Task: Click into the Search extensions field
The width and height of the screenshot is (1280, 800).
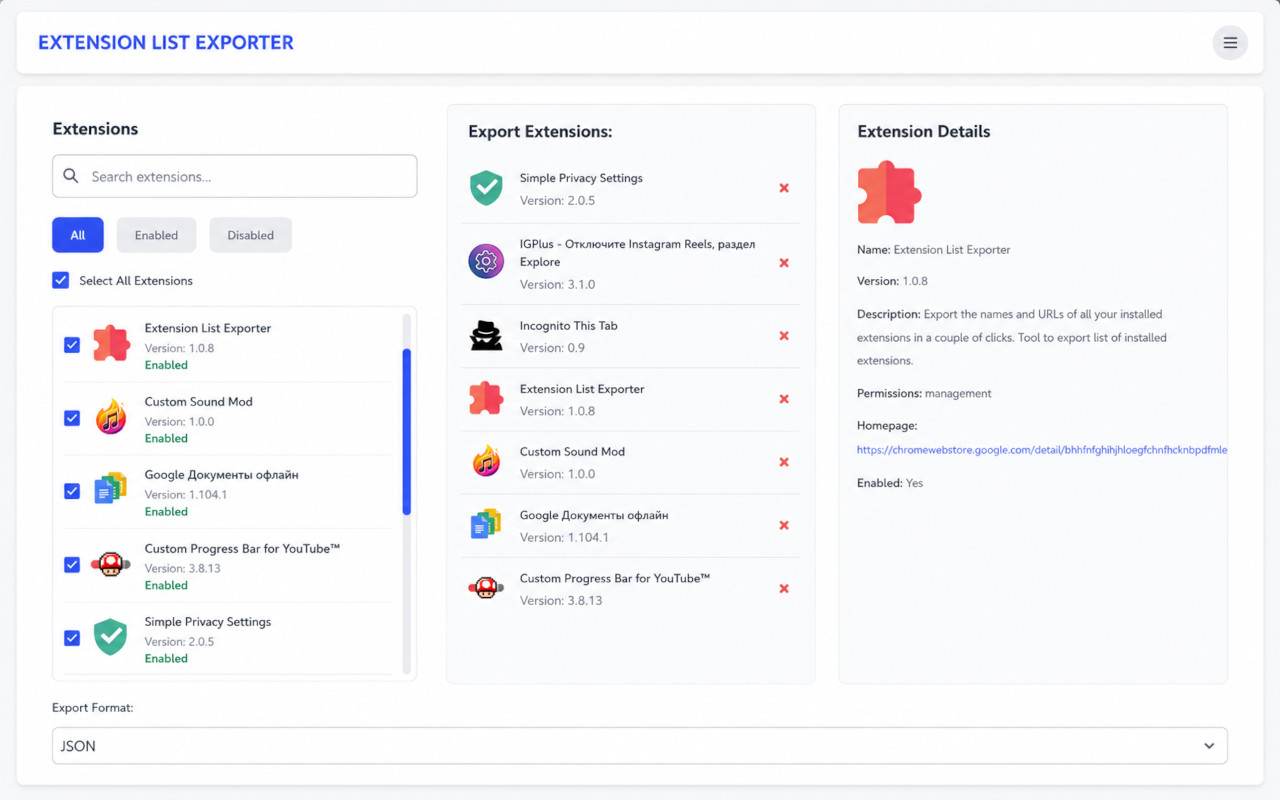Action: click(235, 176)
